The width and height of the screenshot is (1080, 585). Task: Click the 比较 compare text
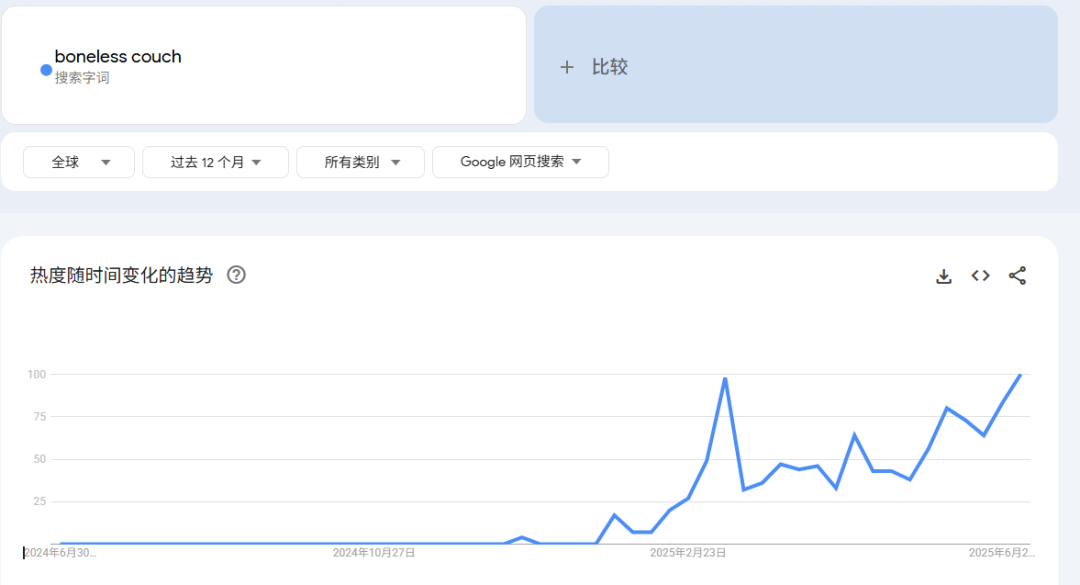click(x=610, y=67)
